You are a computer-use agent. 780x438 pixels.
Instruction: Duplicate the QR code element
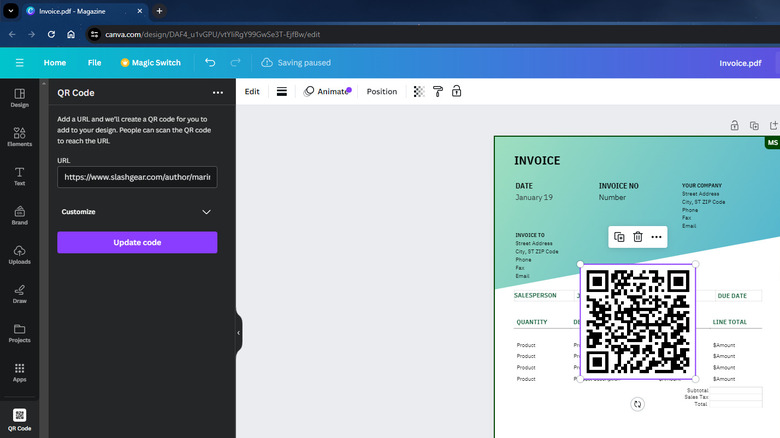coord(619,237)
